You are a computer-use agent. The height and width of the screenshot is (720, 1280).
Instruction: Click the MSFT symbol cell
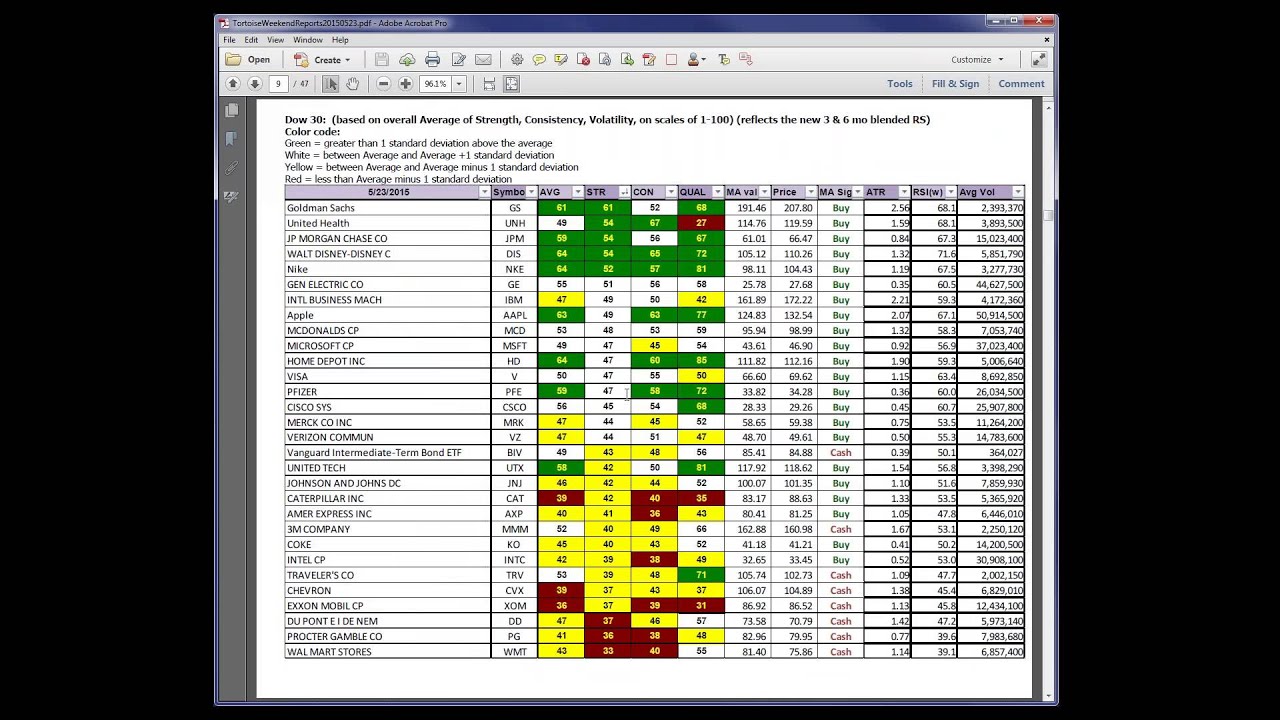point(514,346)
